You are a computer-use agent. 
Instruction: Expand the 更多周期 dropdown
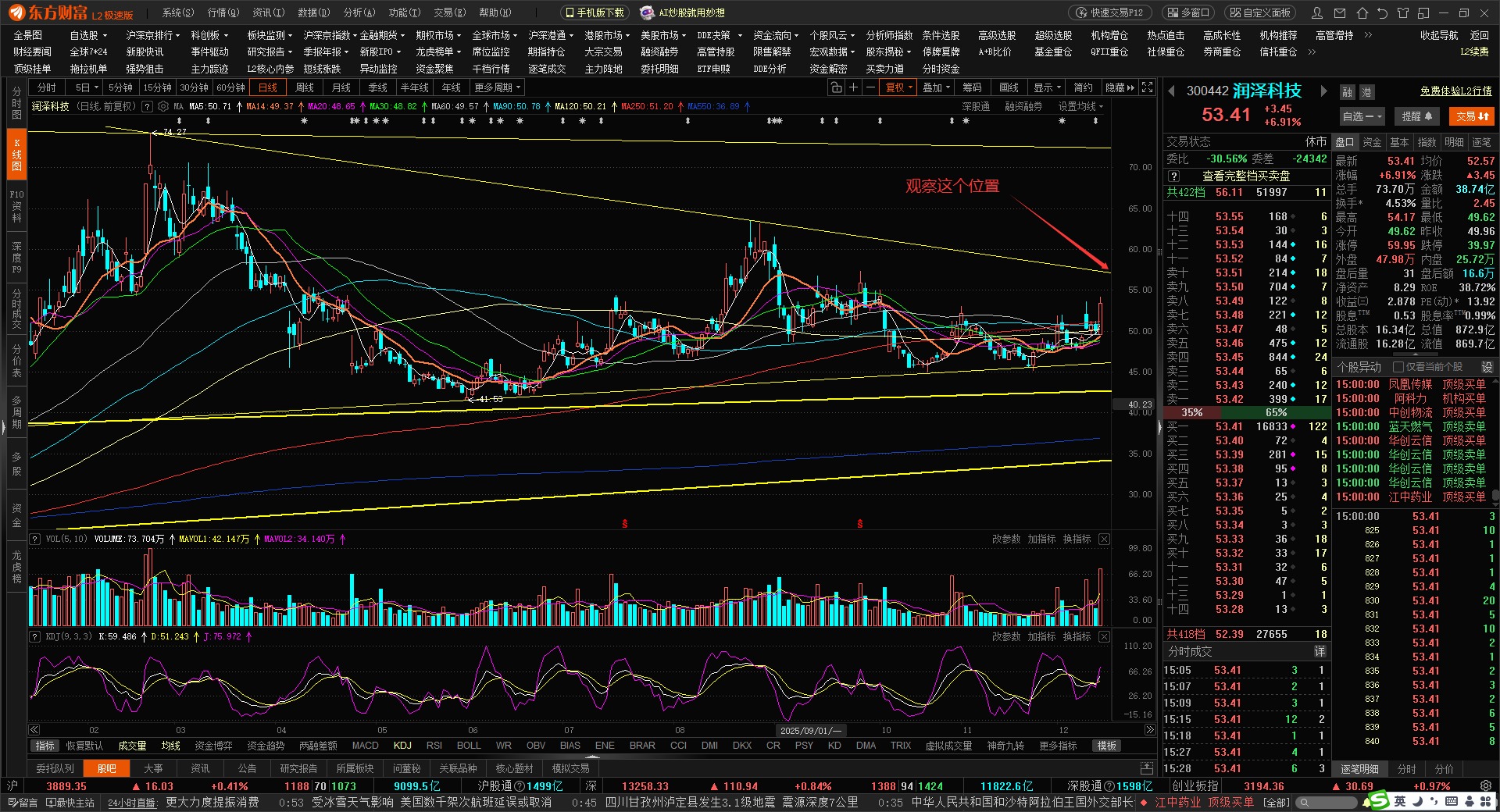[497, 87]
